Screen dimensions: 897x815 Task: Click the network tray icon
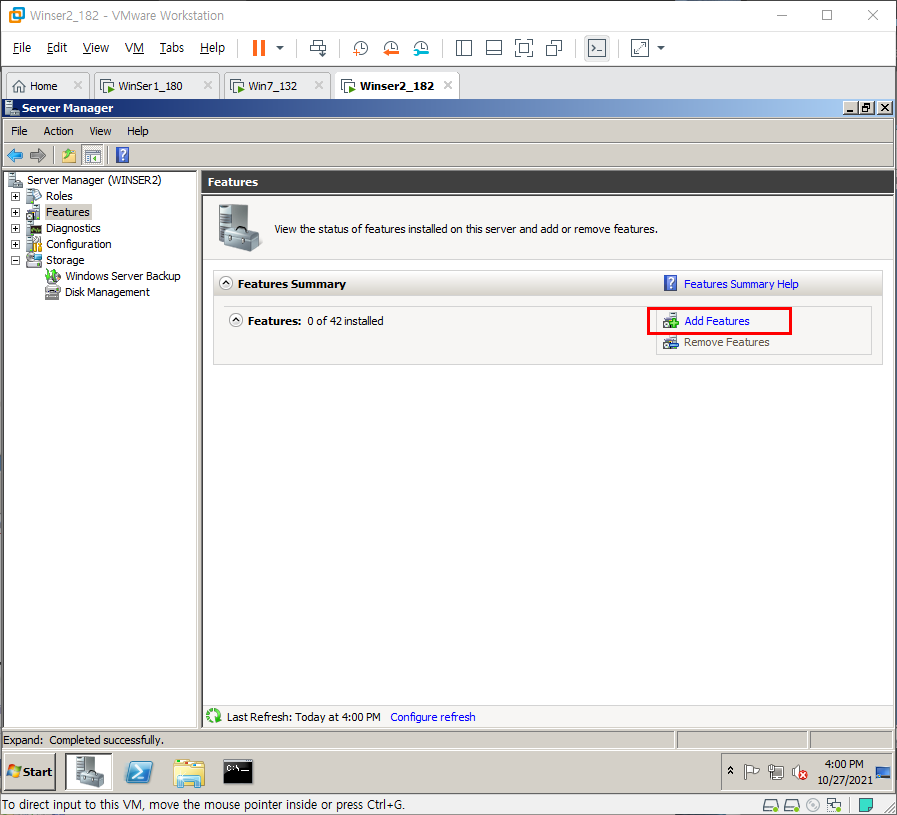pos(776,772)
